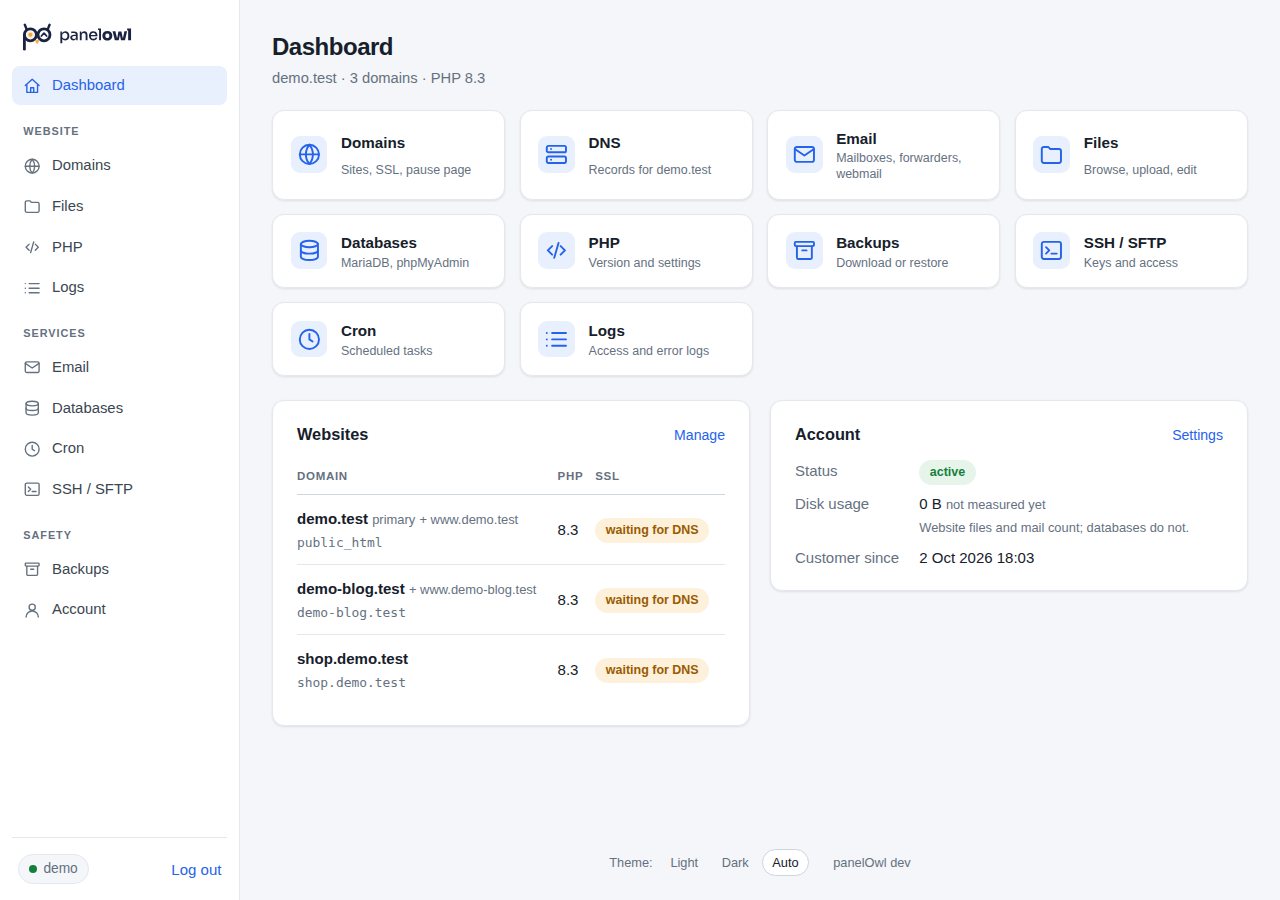Click the customer since date 2 Oct 2026 18:03
Image resolution: width=1280 pixels, height=900 pixels.
(x=977, y=558)
